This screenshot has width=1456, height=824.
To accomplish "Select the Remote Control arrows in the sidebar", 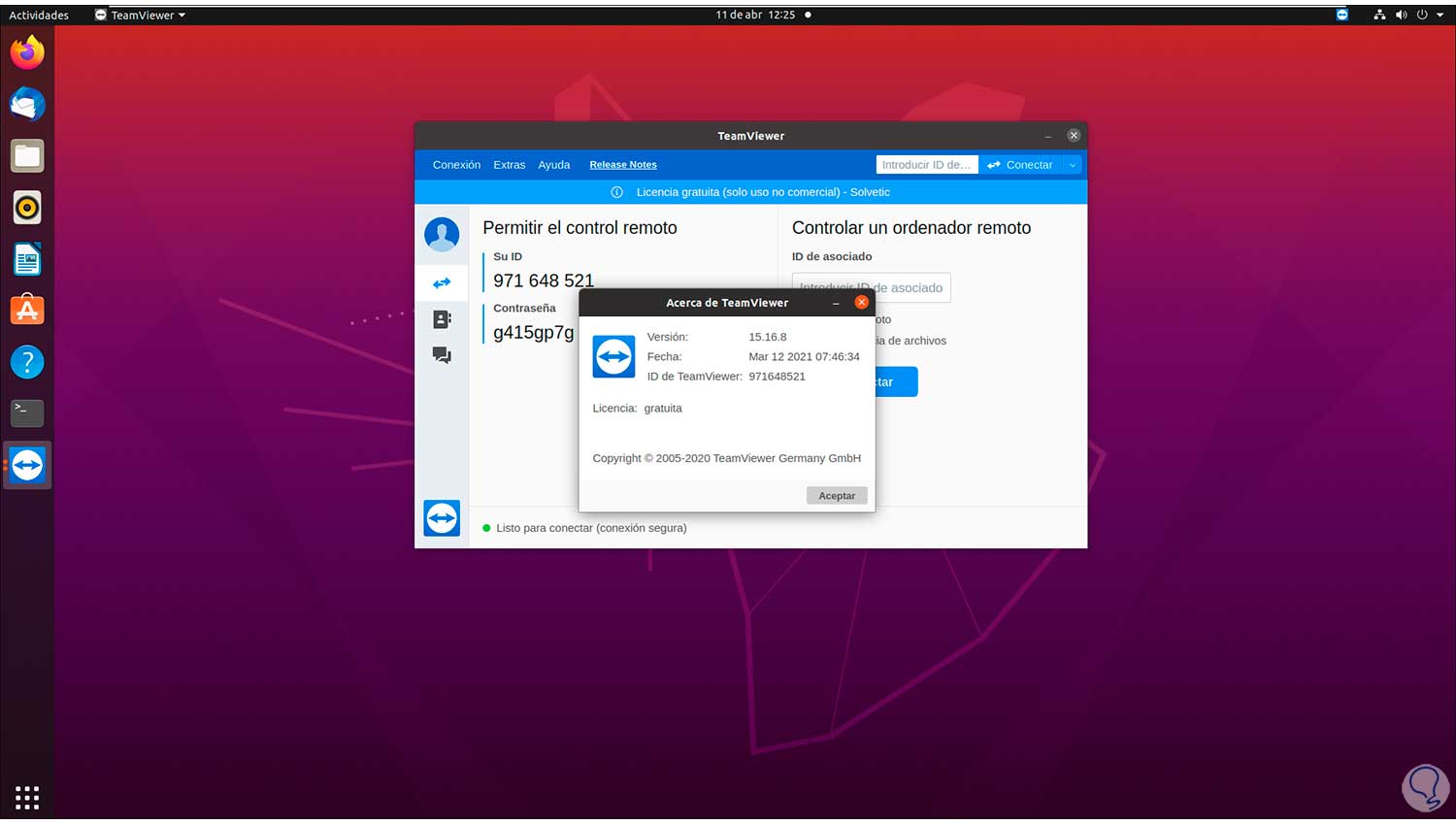I will (442, 282).
